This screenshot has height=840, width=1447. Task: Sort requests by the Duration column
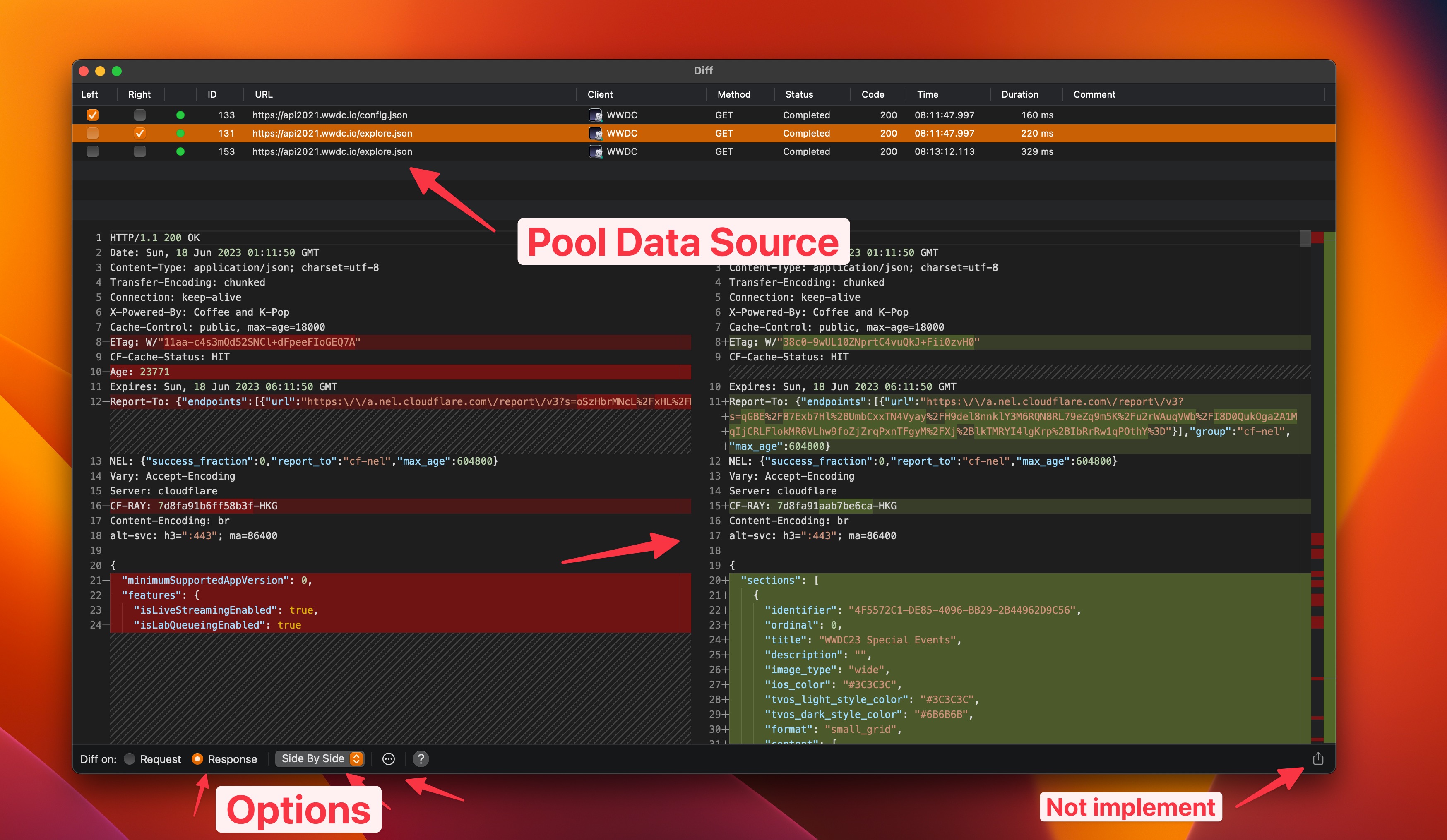click(1020, 94)
